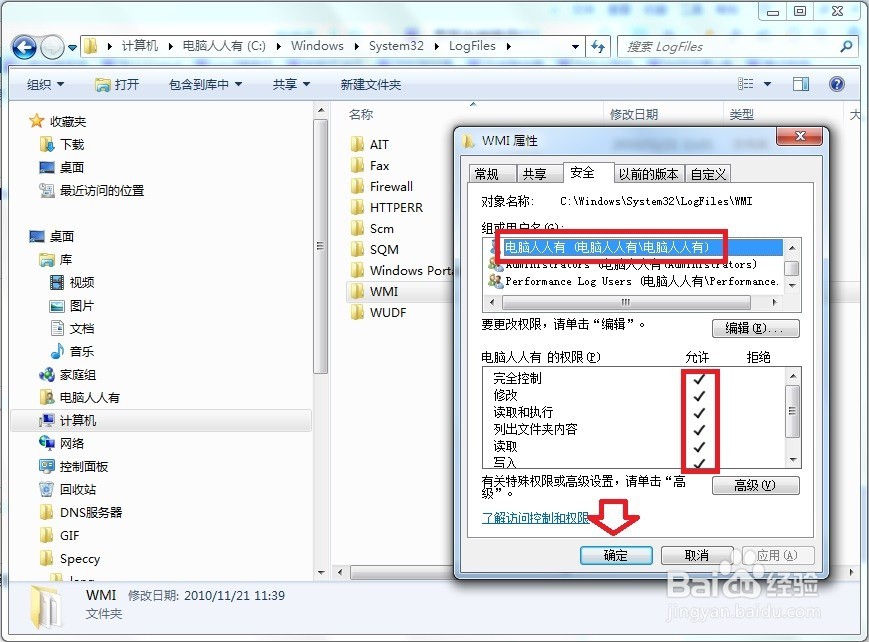Click the 打开 toolbar button
This screenshot has width=869, height=642.
pos(119,84)
